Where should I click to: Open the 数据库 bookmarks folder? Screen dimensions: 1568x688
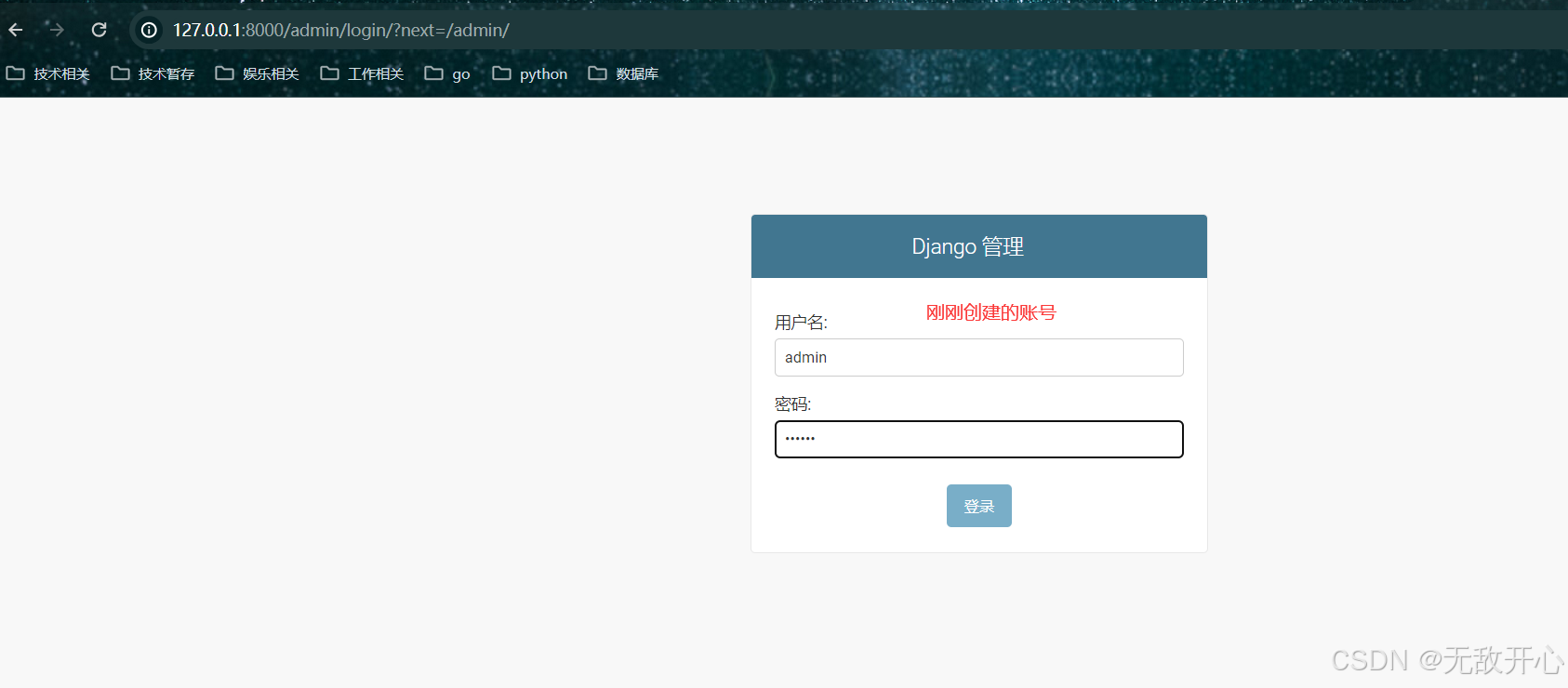point(623,73)
